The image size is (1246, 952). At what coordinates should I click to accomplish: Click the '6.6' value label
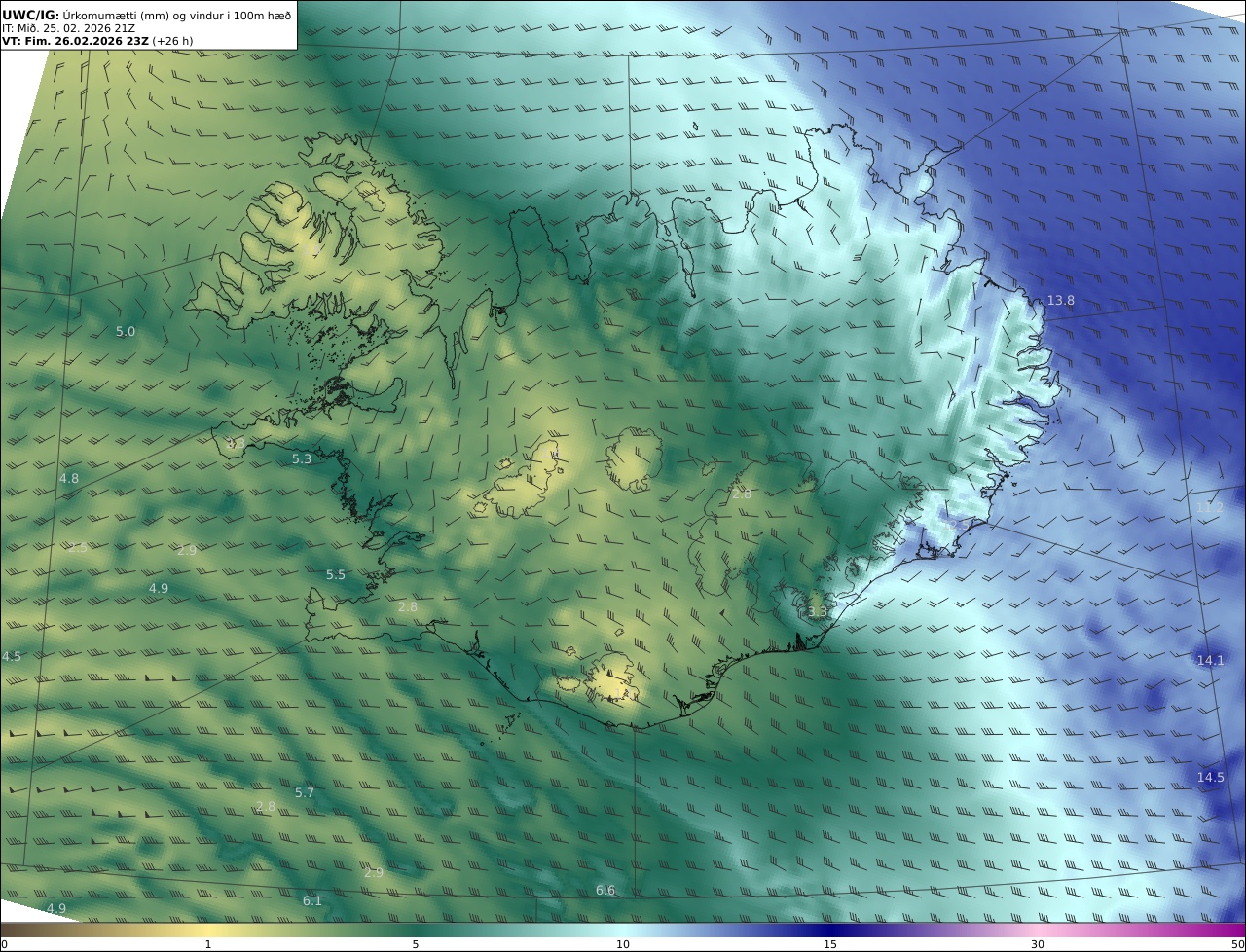[605, 890]
